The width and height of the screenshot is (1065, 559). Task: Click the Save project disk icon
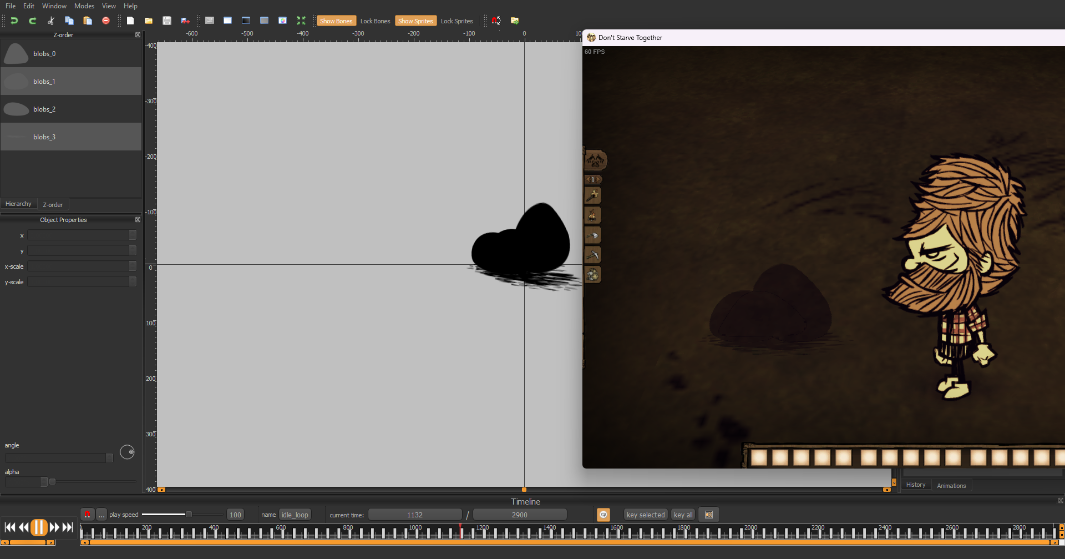coord(167,20)
